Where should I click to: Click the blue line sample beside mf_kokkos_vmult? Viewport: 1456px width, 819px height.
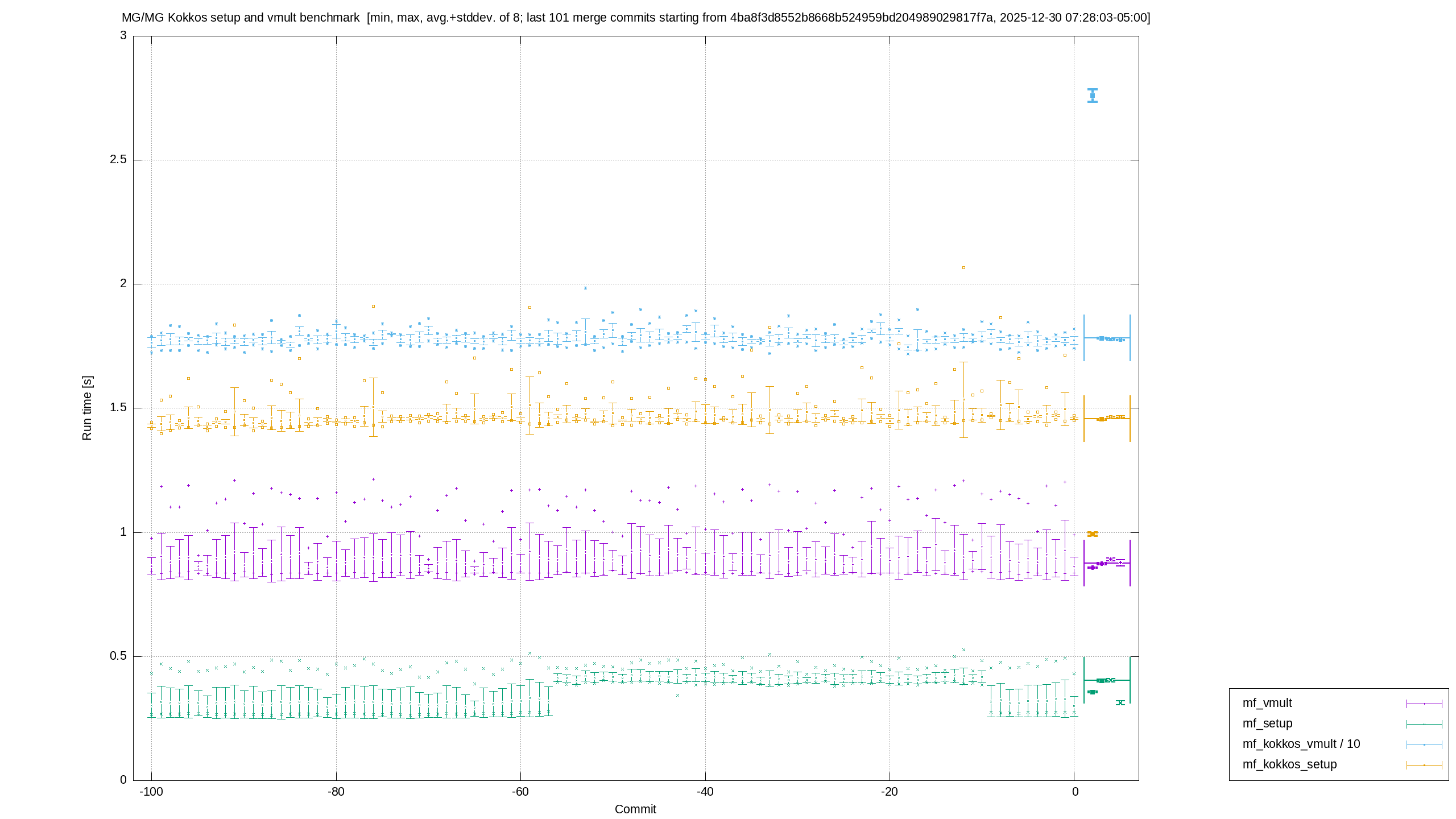[1424, 744]
